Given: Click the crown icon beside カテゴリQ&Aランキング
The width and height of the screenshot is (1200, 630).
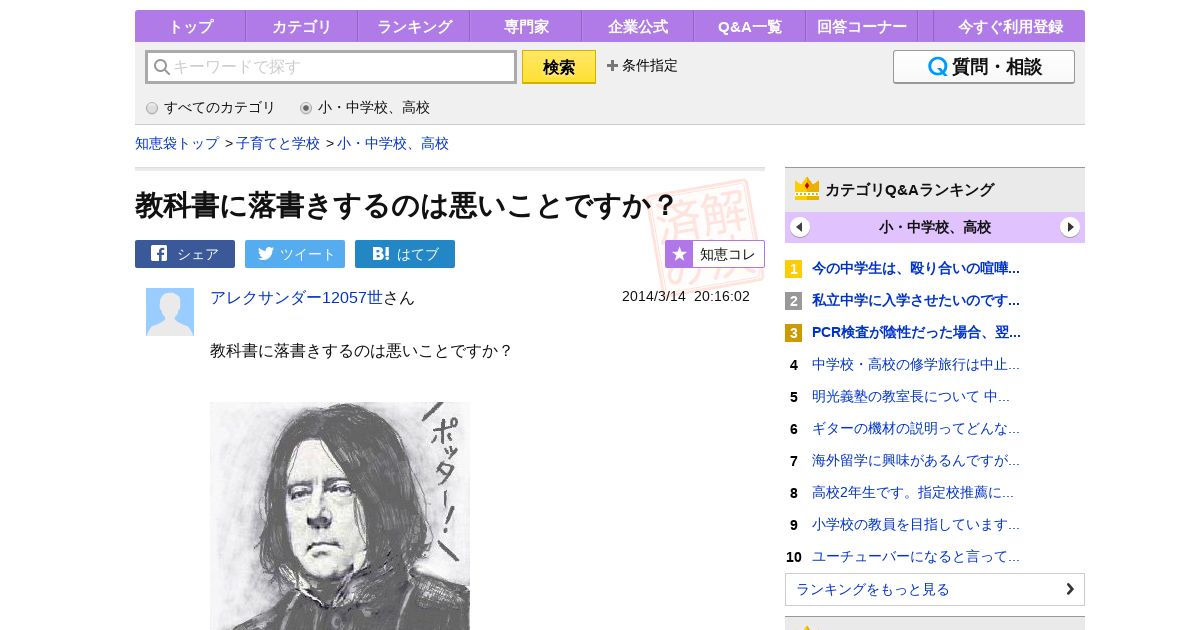Looking at the screenshot, I should tap(807, 189).
